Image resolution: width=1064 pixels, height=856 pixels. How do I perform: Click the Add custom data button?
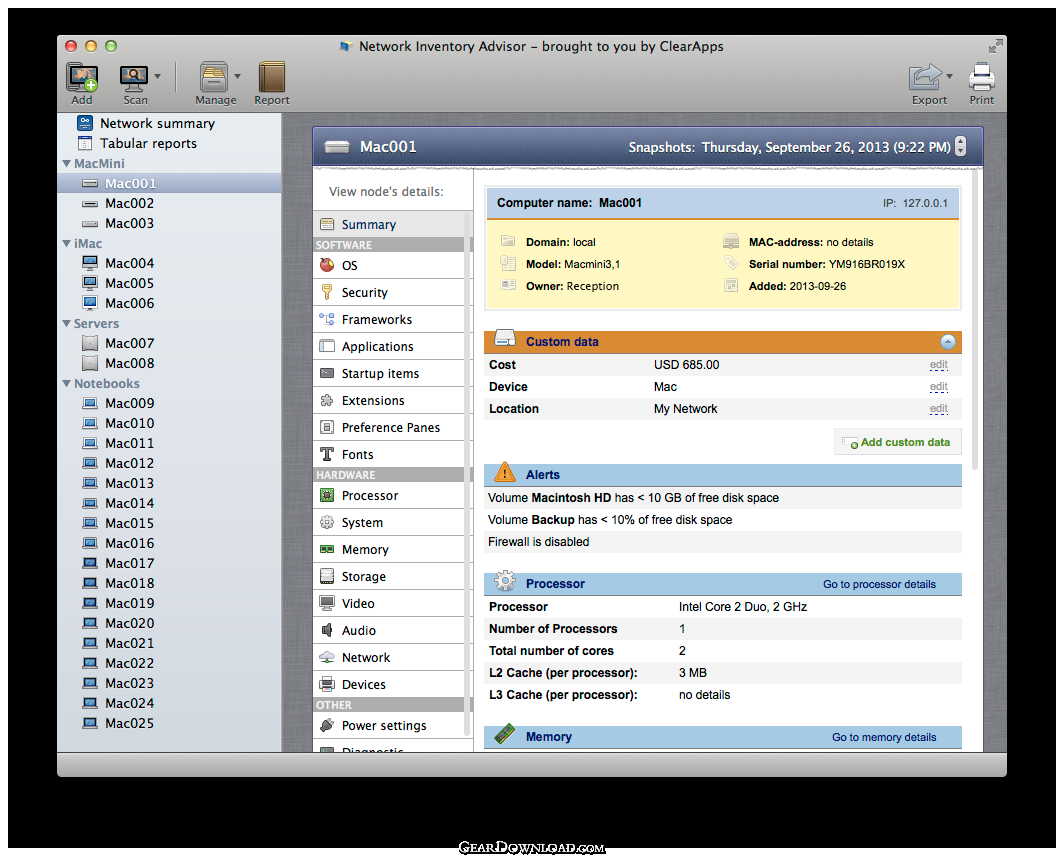897,443
